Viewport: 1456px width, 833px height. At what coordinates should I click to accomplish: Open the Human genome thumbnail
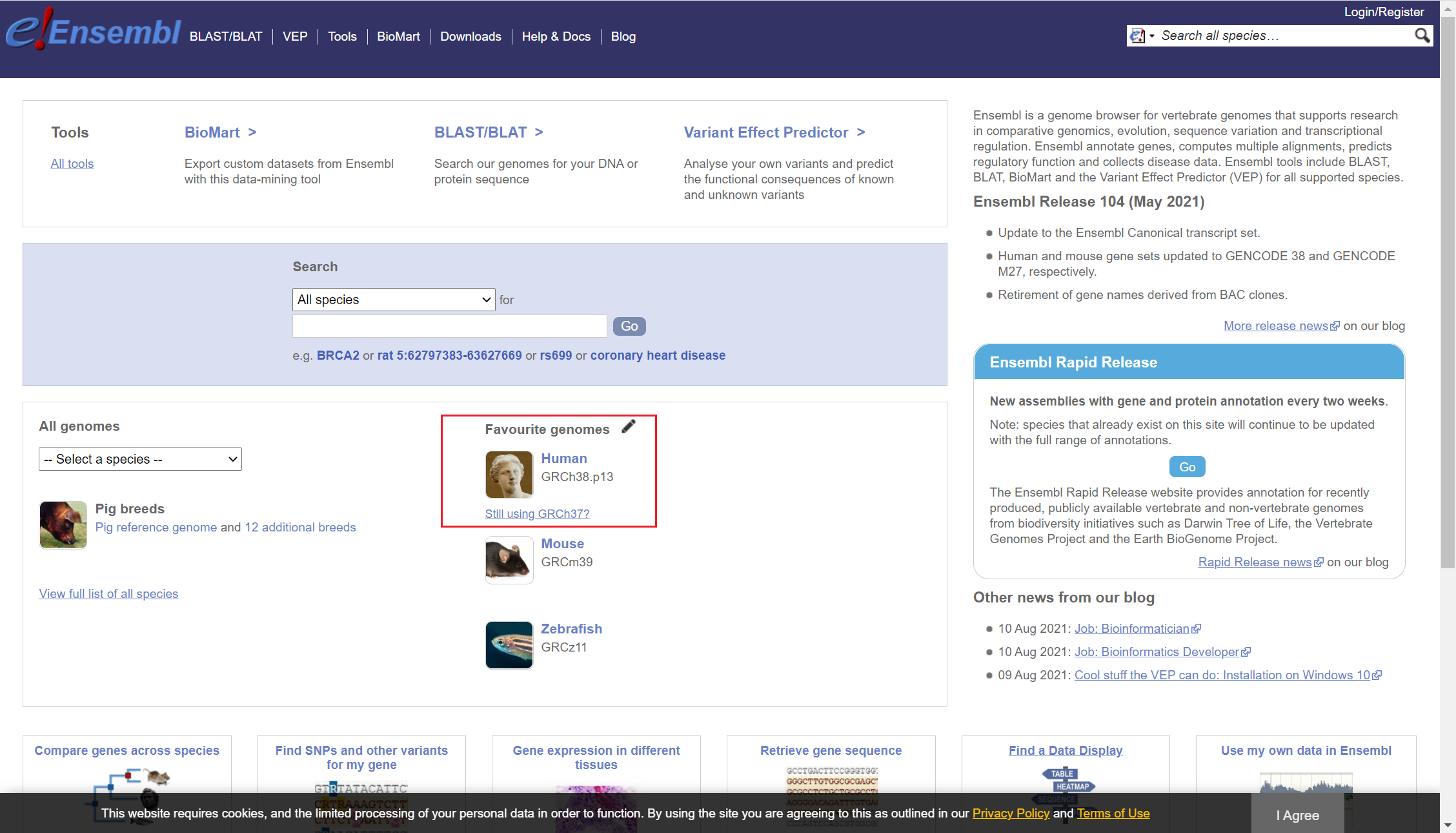click(509, 475)
